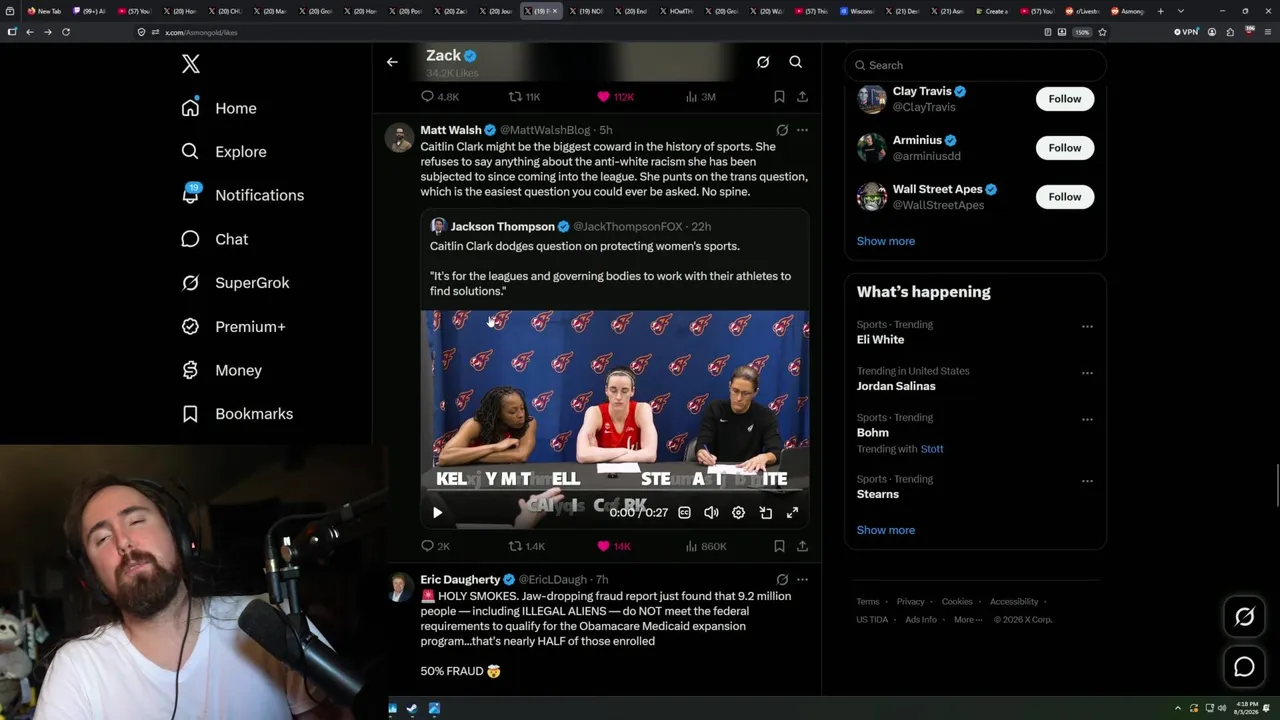The image size is (1280, 720).
Task: Open Steam from the taskbar
Action: click(x=412, y=709)
